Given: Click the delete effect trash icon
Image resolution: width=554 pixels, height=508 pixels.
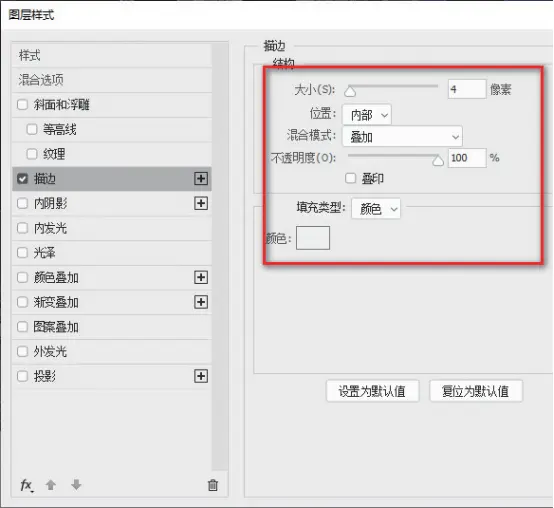Looking at the screenshot, I should coord(213,485).
